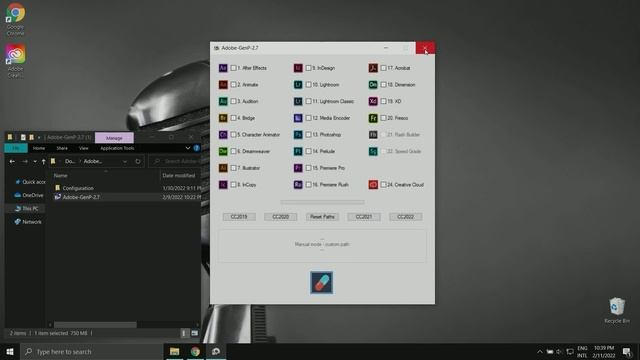Show hidden system tray icons

pos(540,352)
